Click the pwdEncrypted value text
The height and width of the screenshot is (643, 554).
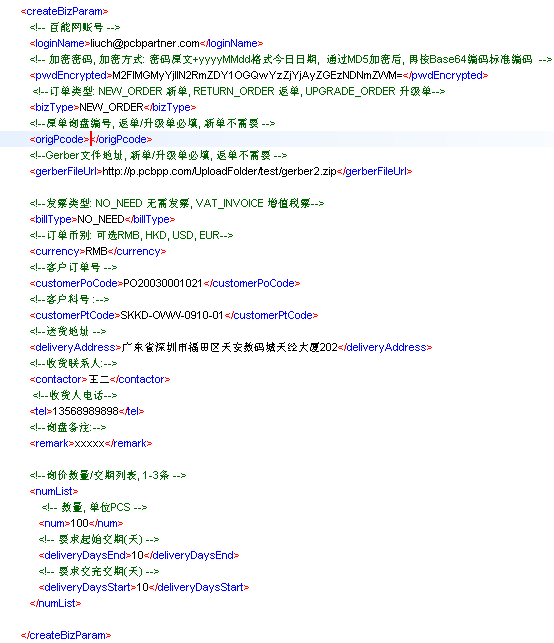coord(257,75)
